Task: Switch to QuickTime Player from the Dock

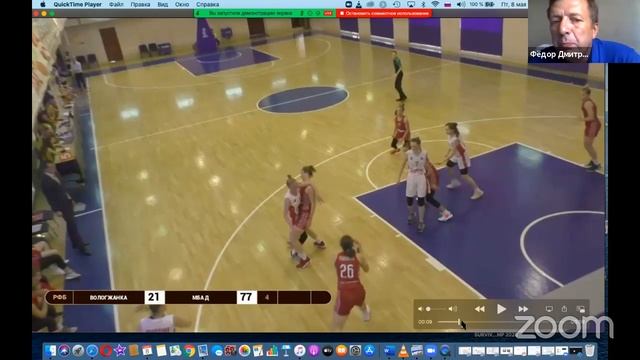Action: [x=444, y=351]
